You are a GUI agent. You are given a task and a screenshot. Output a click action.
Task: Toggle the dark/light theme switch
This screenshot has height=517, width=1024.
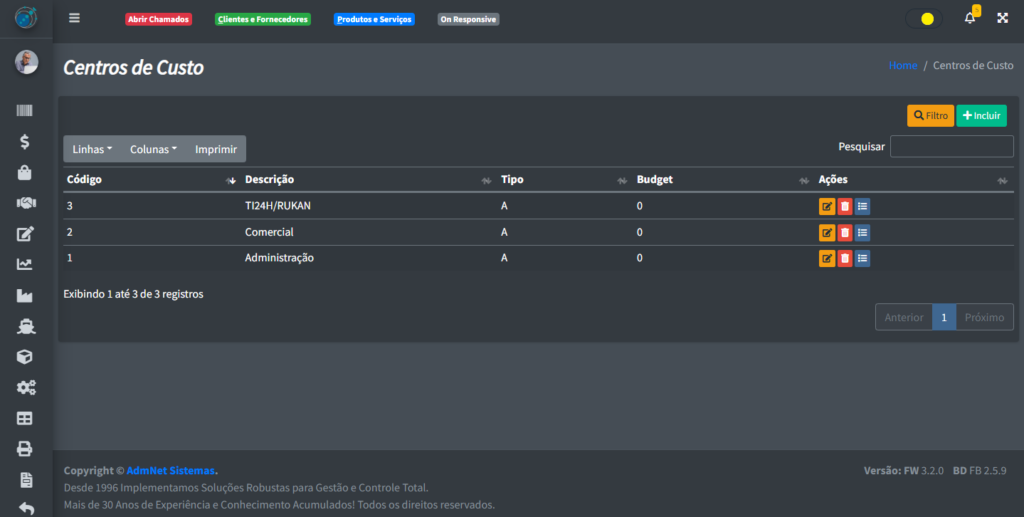click(x=923, y=18)
